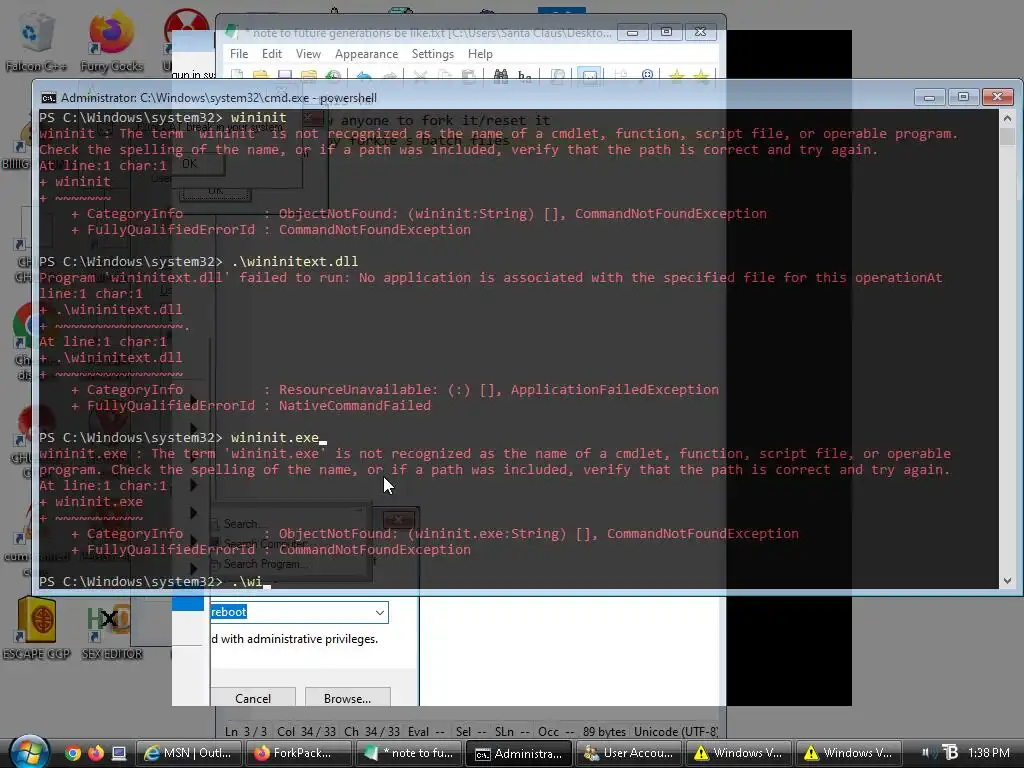This screenshot has width=1024, height=768.
Task: Click 'Sel --' in the Notepad status bar
Action: (x=471, y=731)
